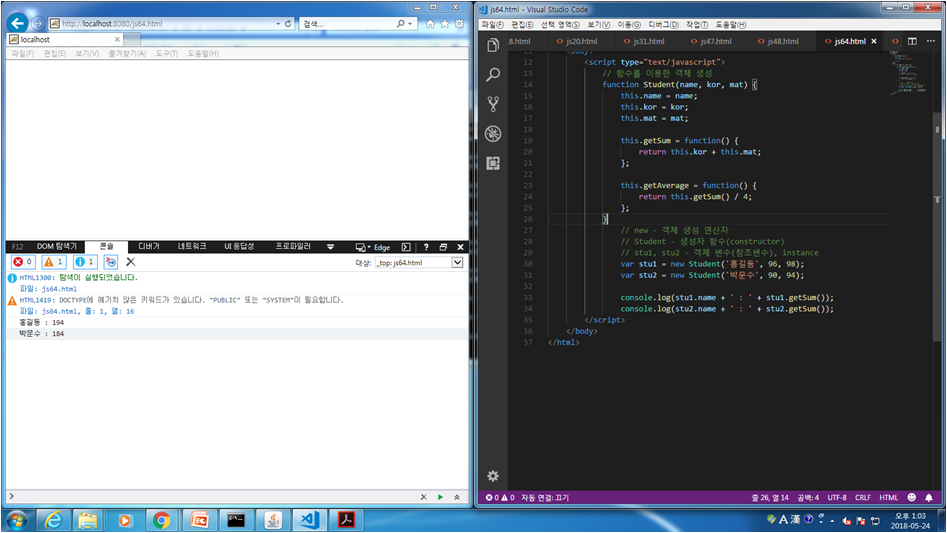947x533 pixels.
Task: Open notifications bell in VS Code status bar
Action: [929, 497]
